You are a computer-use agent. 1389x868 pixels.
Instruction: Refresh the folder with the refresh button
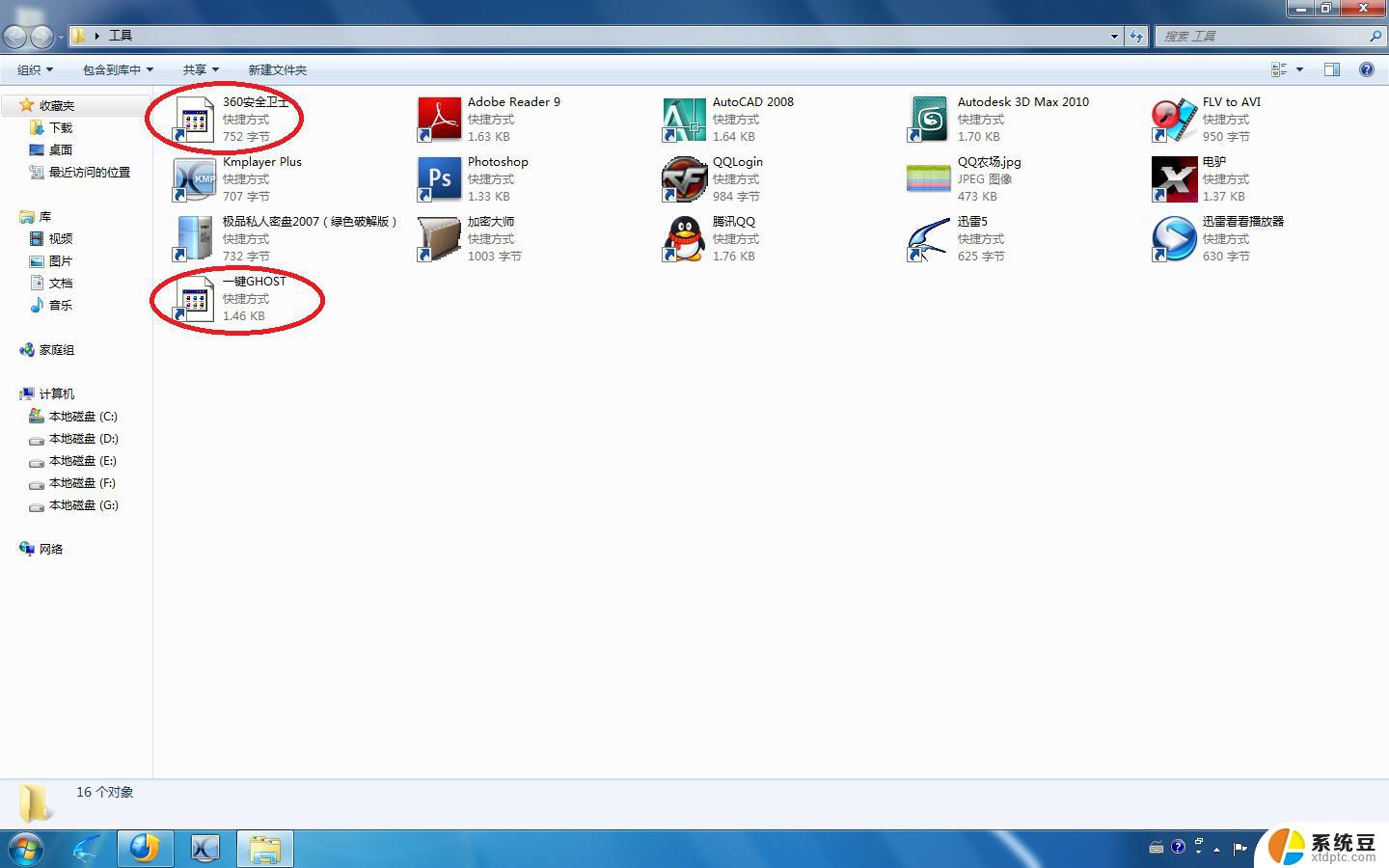[1136, 37]
